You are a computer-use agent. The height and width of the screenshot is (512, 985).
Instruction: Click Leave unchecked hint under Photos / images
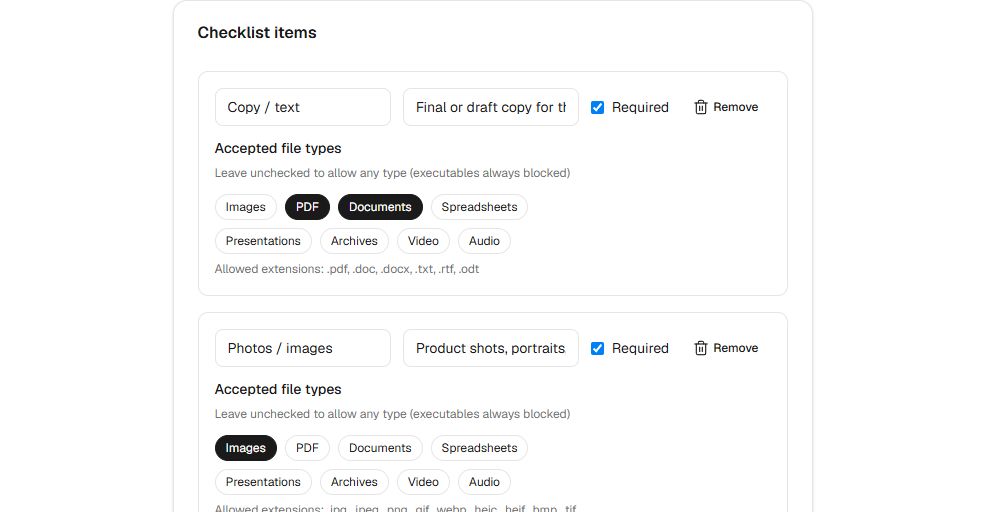393,414
